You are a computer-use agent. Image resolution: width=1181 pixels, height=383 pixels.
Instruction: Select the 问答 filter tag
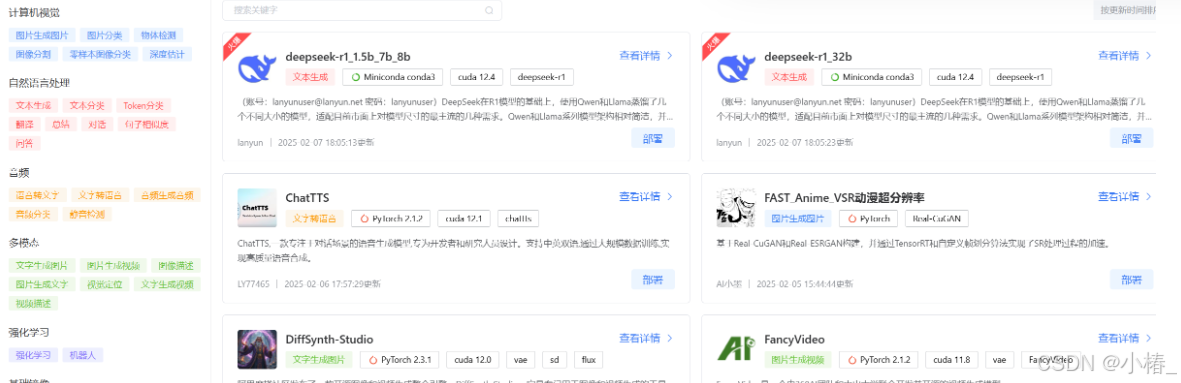[24, 143]
